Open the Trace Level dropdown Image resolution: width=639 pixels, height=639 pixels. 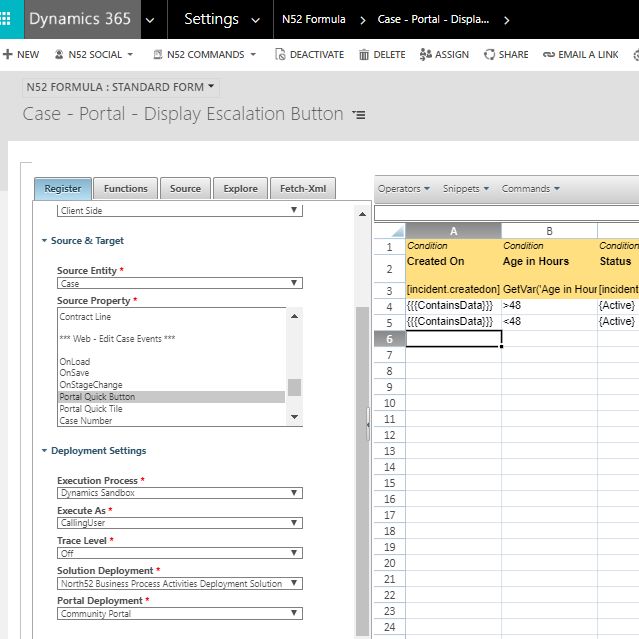[180, 553]
